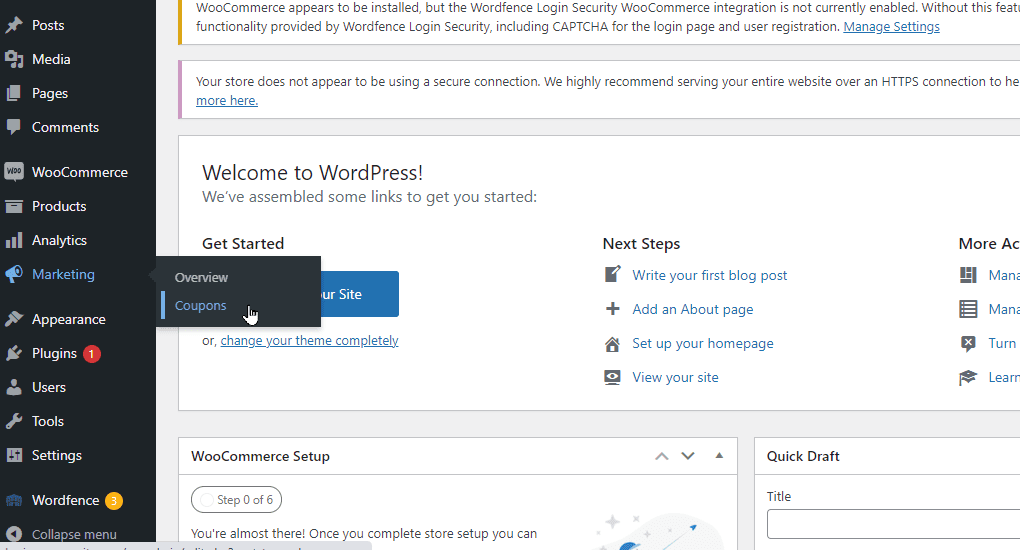Open the Tools menu item

pos(48,421)
